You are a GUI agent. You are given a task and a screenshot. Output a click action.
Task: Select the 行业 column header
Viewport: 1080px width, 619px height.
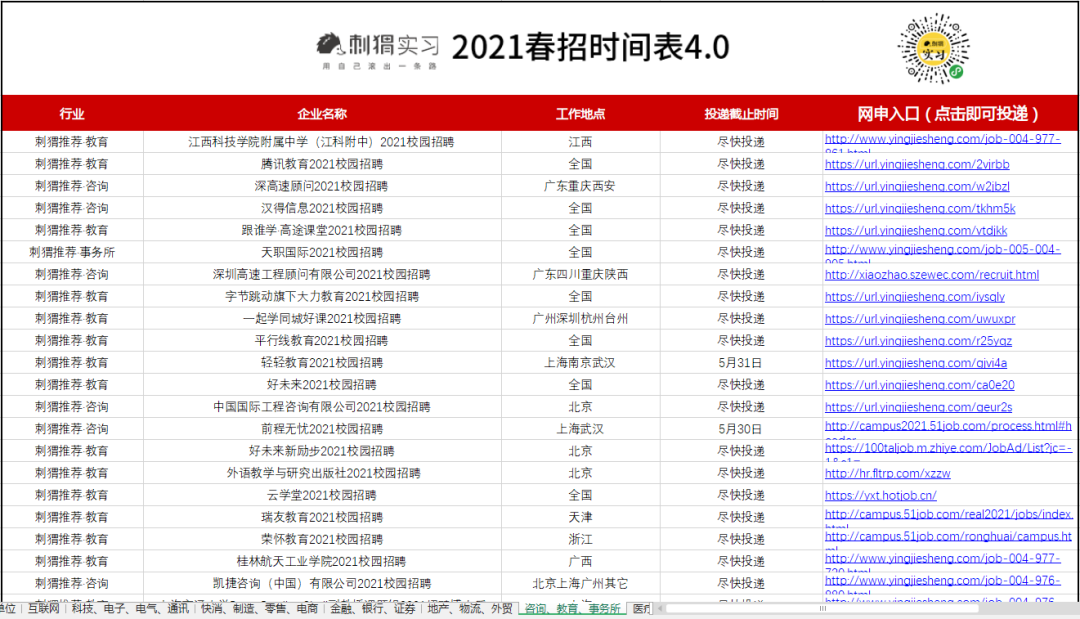click(72, 114)
